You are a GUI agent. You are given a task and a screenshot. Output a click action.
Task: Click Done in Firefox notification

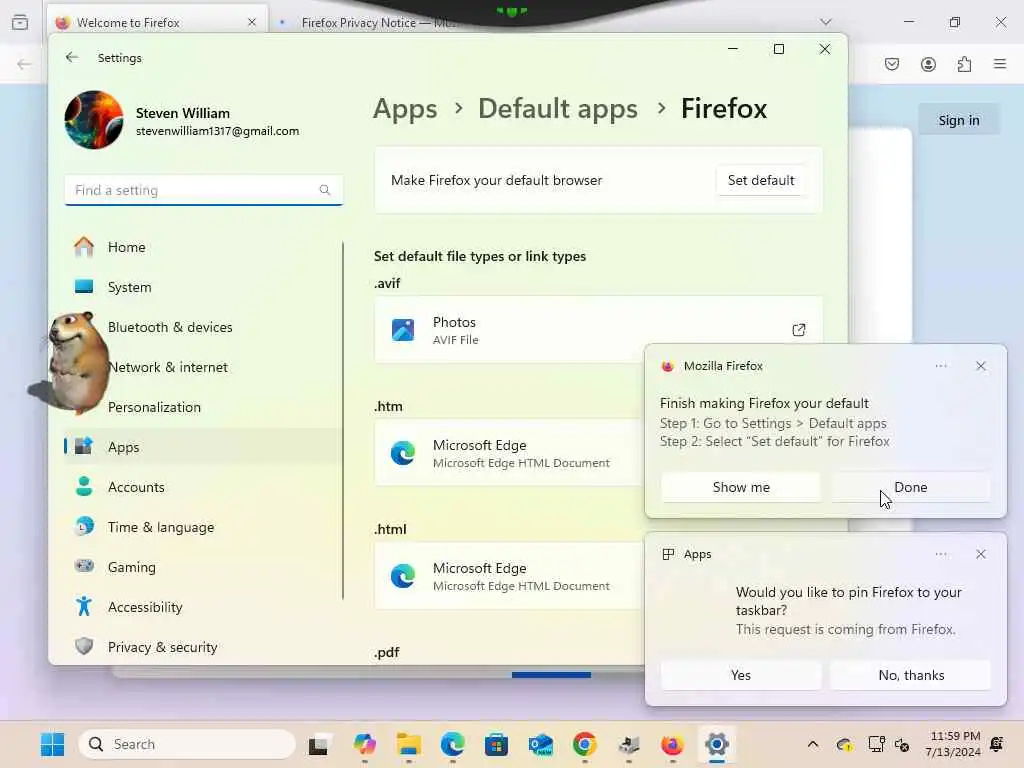point(910,487)
